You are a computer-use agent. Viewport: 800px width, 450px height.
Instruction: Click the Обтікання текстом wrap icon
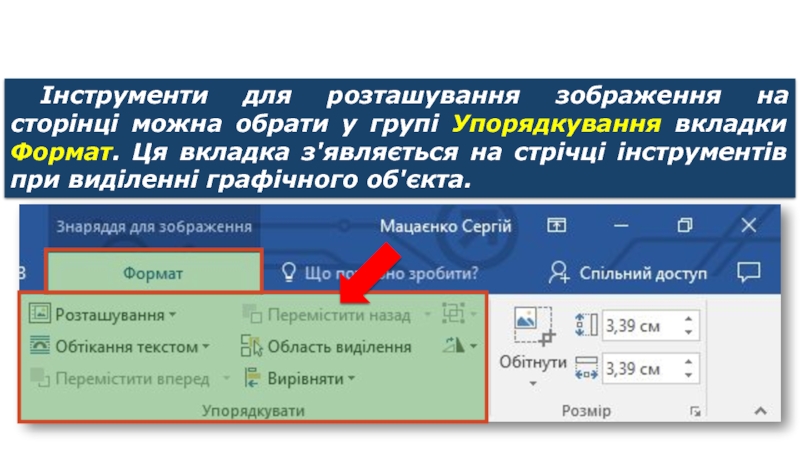39,345
